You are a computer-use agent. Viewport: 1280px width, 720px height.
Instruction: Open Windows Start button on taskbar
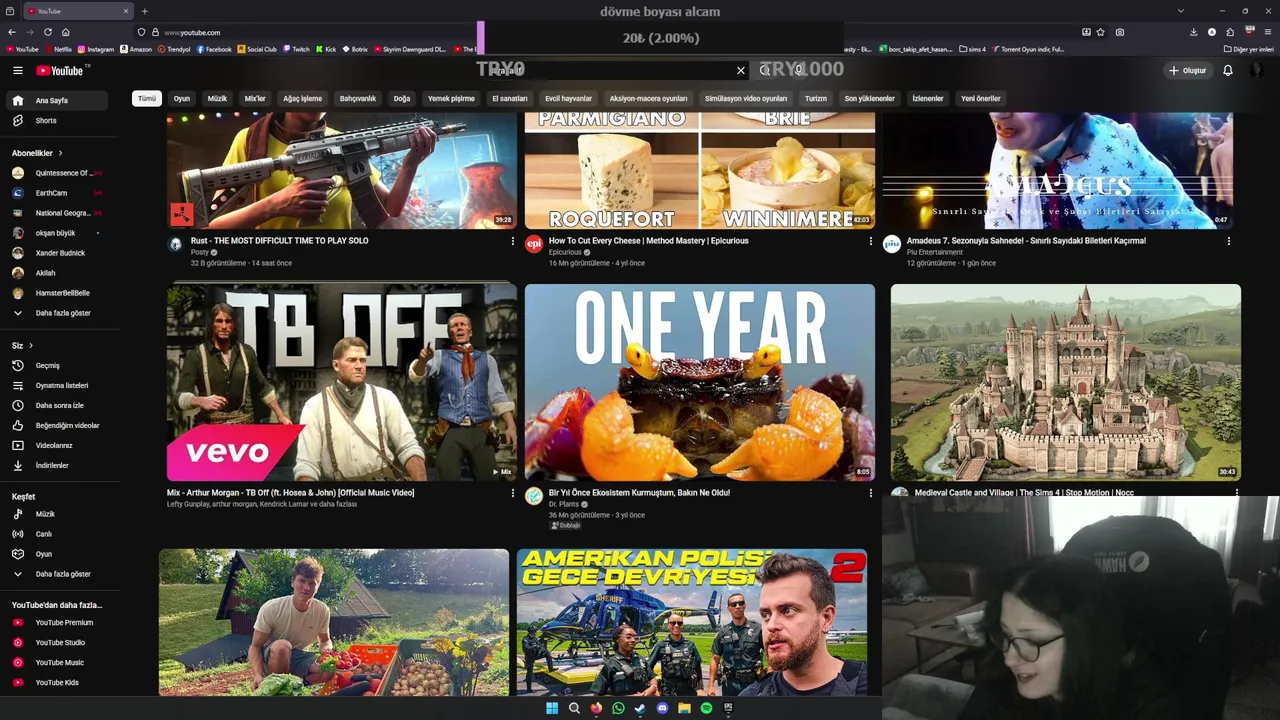pos(552,708)
